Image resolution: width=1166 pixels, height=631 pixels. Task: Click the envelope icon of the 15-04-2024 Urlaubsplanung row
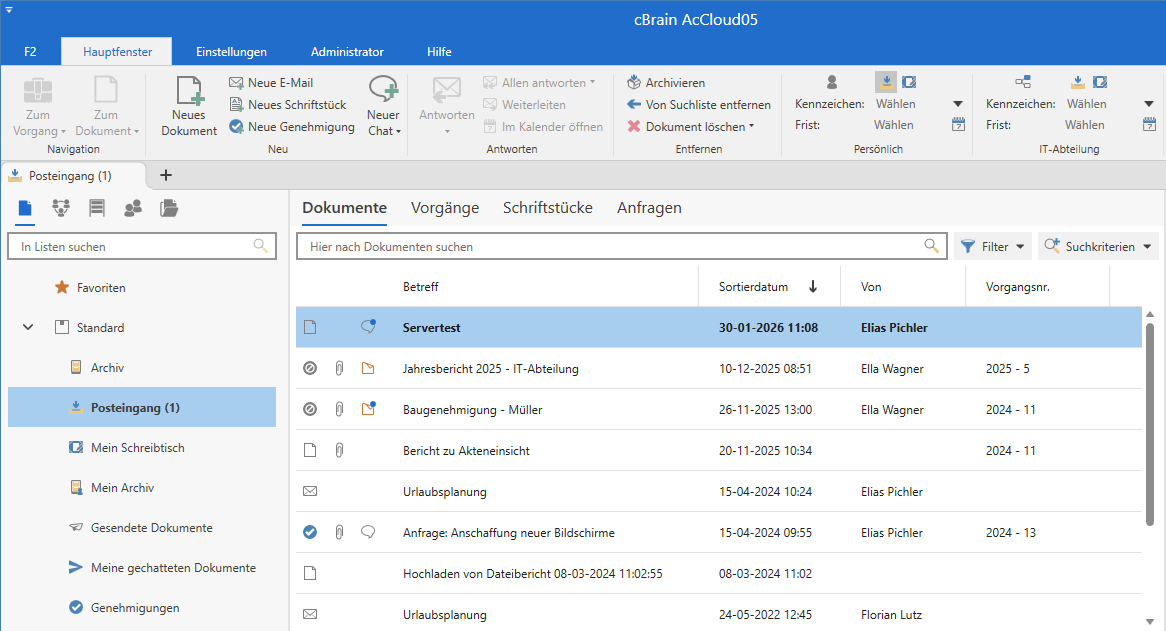point(310,491)
